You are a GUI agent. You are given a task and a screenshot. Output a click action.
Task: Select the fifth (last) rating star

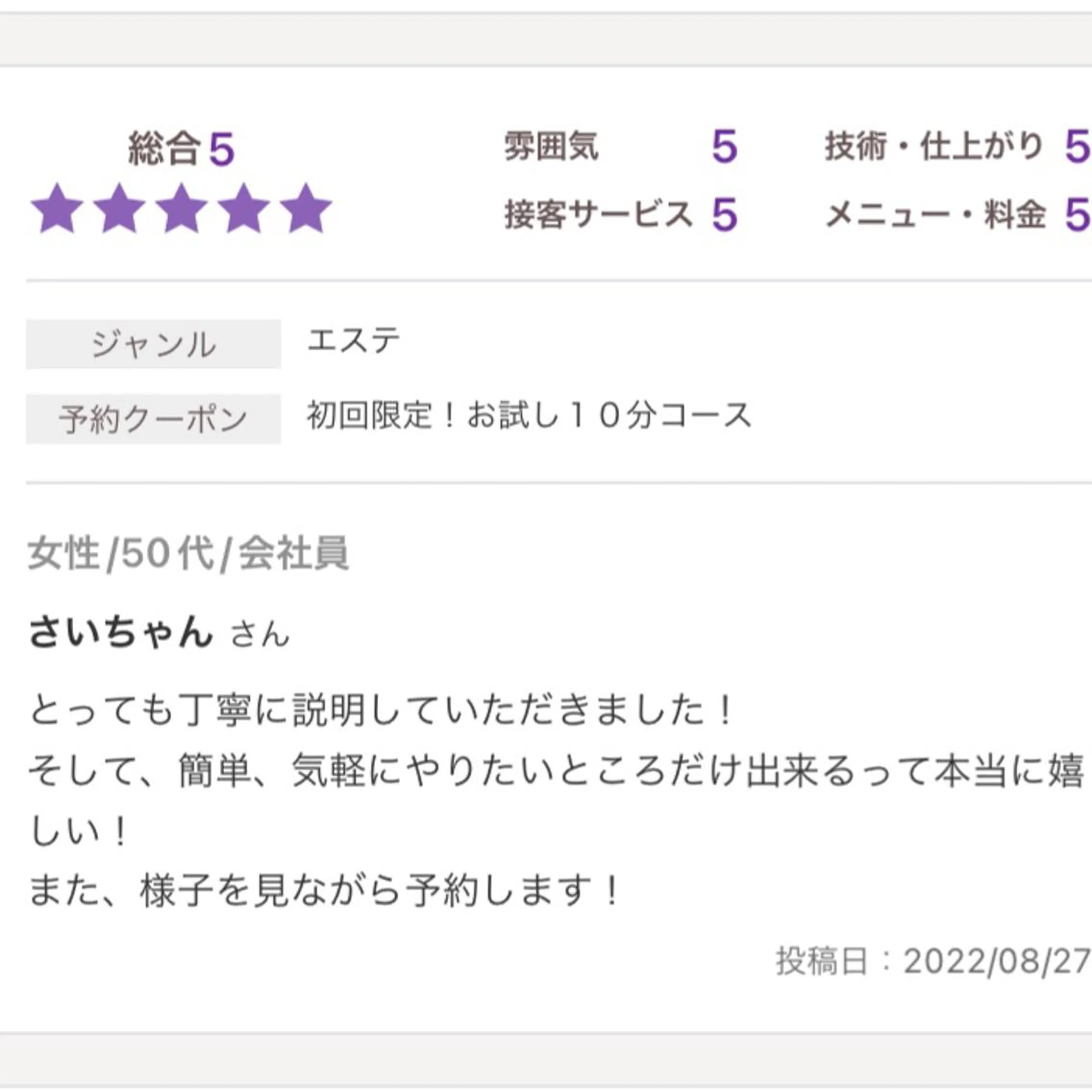[x=306, y=209]
